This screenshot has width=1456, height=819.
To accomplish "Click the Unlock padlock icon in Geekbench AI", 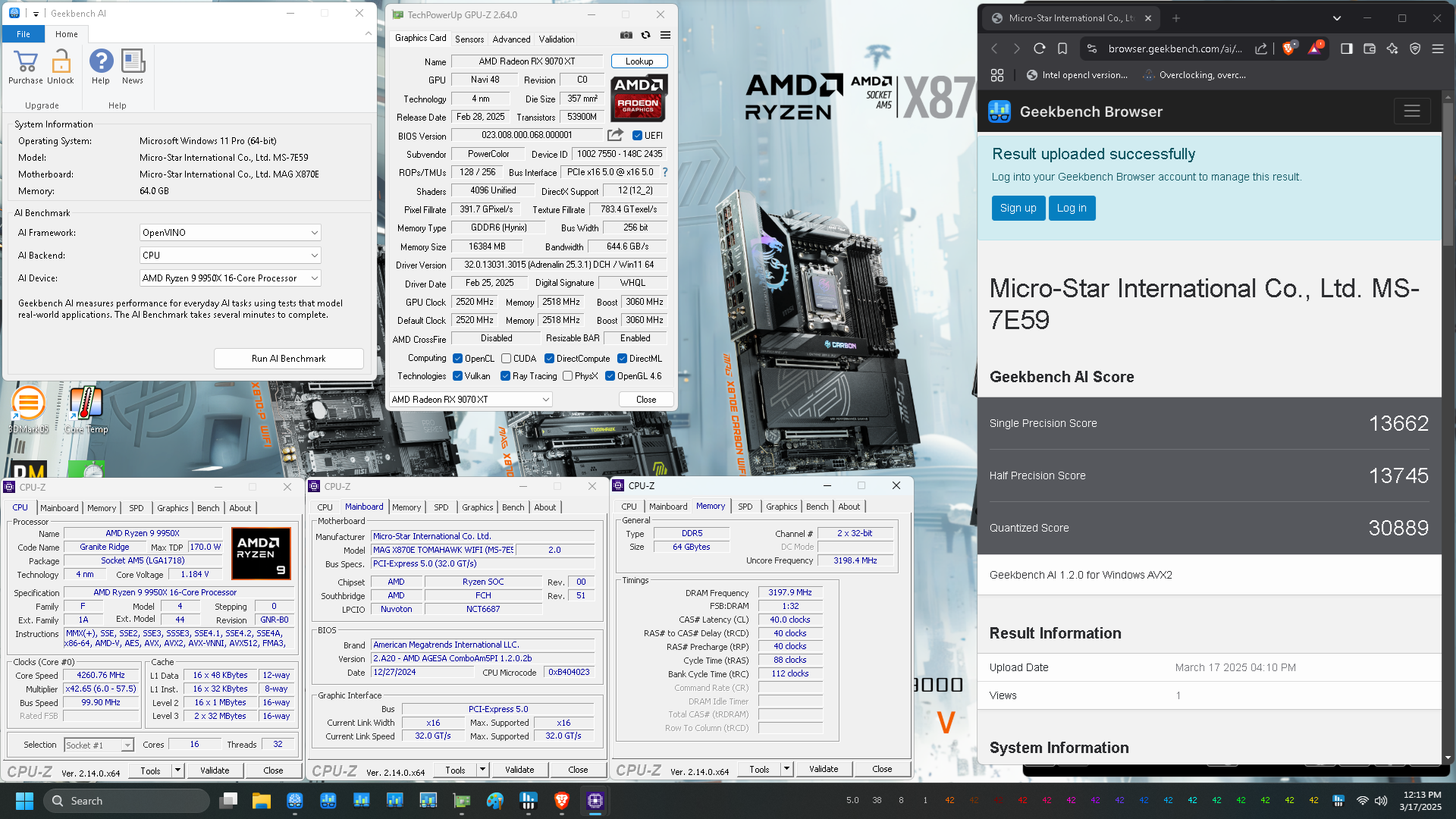I will pyautogui.click(x=61, y=61).
